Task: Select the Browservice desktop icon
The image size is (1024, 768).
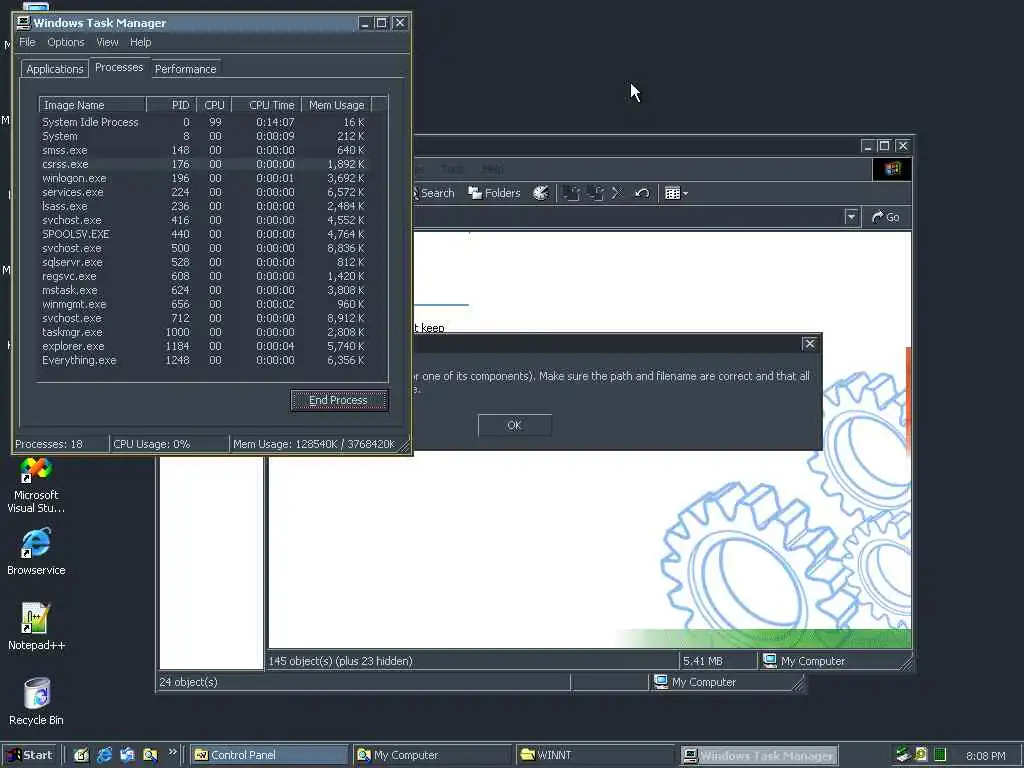Action: pos(36,552)
